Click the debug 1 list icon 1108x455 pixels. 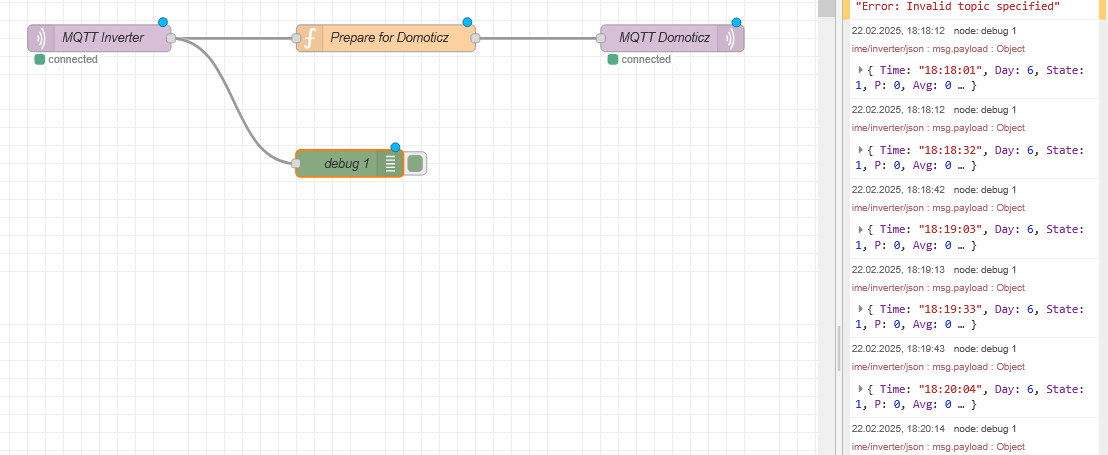click(x=390, y=163)
